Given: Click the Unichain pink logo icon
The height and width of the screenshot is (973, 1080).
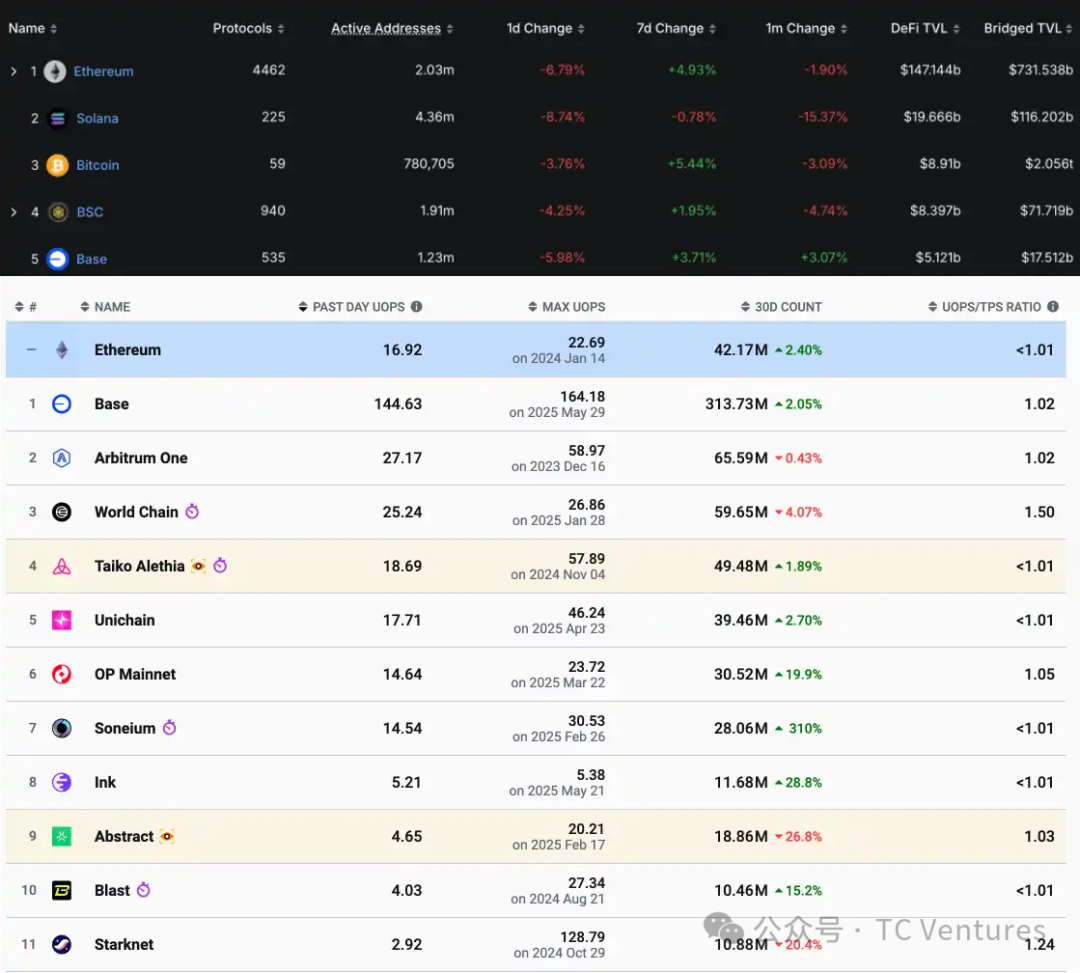Looking at the screenshot, I should [62, 620].
